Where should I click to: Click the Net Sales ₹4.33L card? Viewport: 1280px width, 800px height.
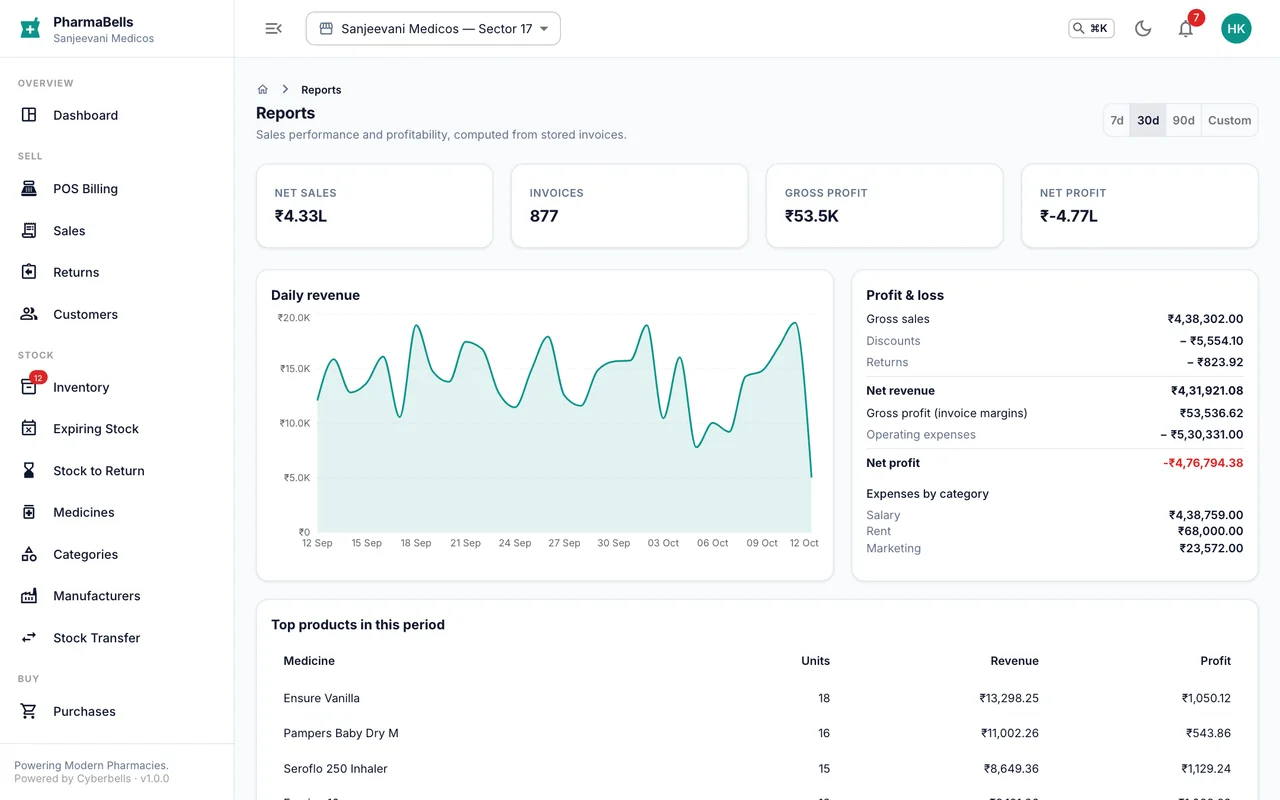coord(375,206)
